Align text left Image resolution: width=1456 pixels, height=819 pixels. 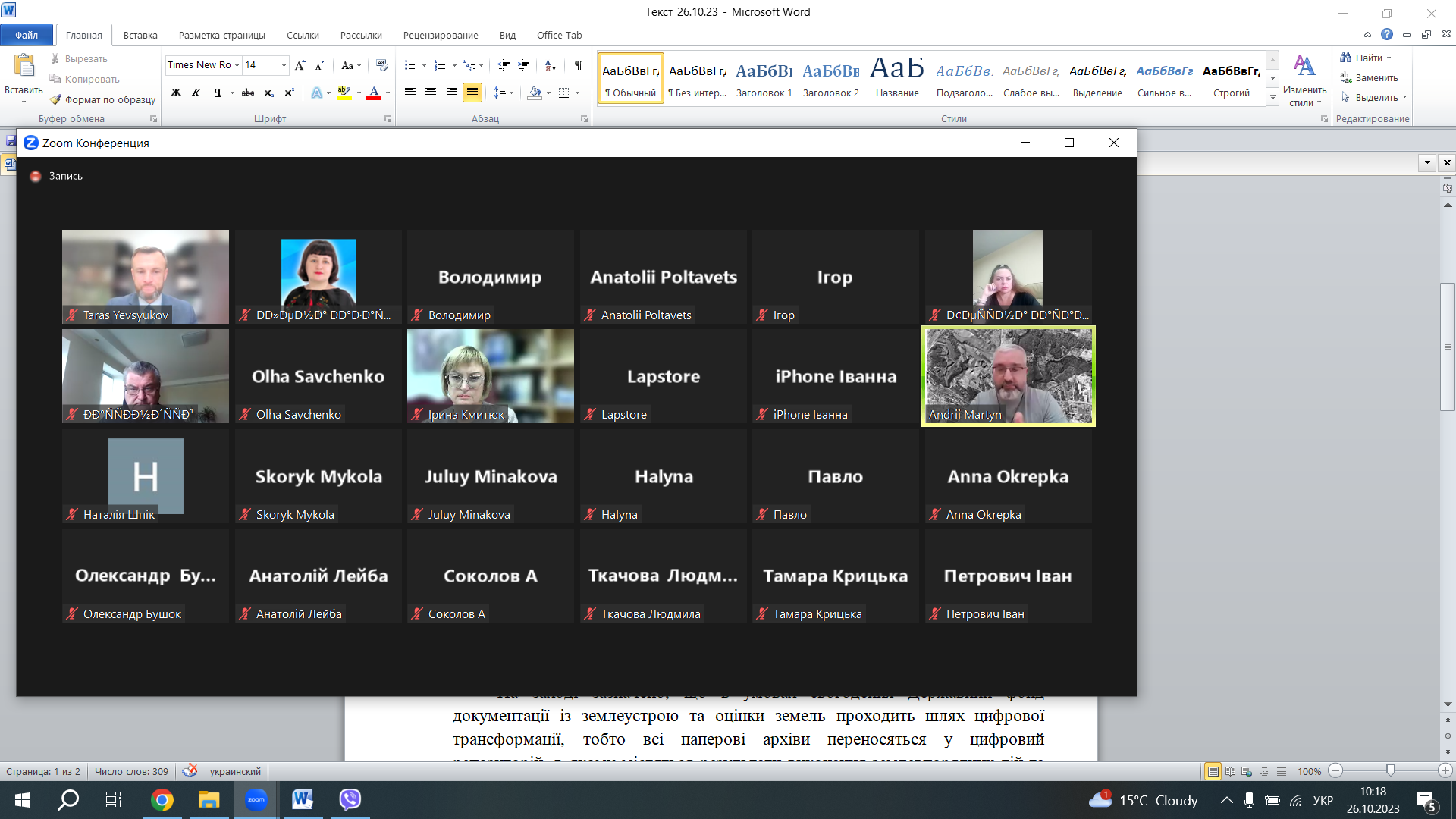[410, 93]
